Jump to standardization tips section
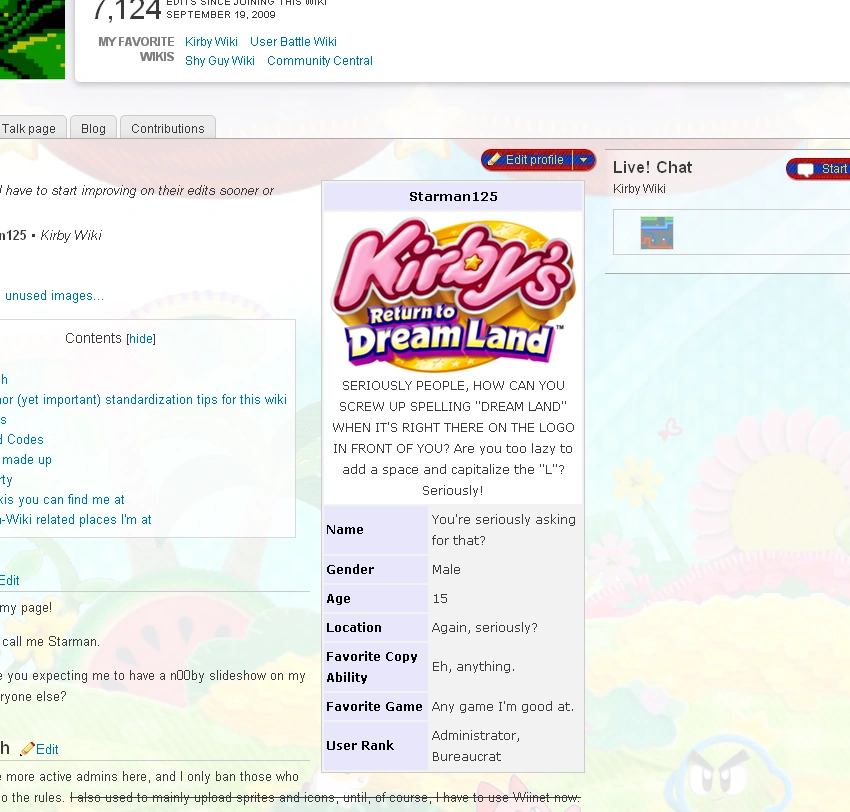 pos(143,399)
